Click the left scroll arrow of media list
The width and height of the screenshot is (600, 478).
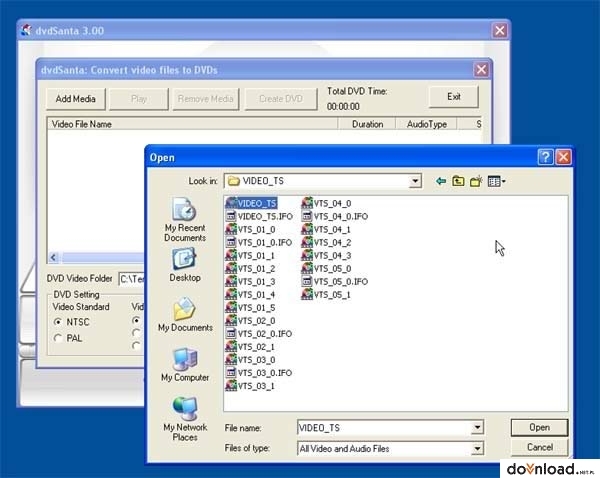click(x=53, y=258)
